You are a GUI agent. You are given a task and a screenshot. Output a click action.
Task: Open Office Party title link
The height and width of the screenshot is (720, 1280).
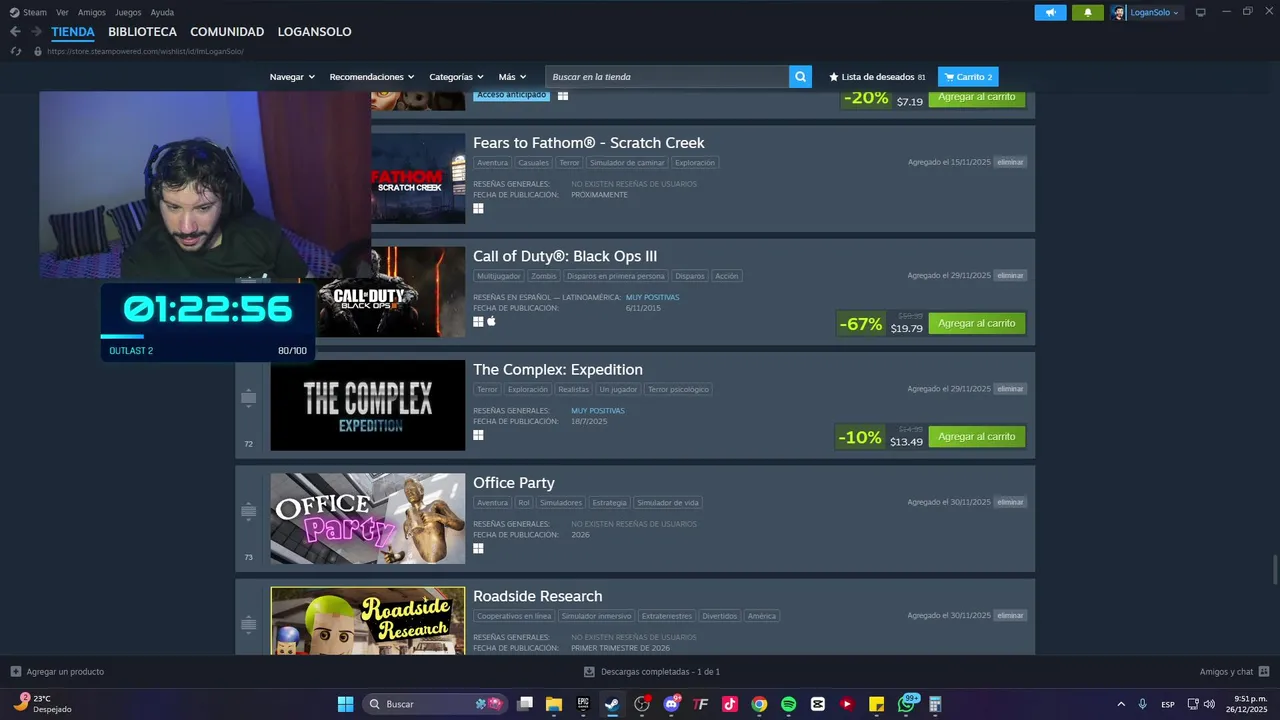513,483
